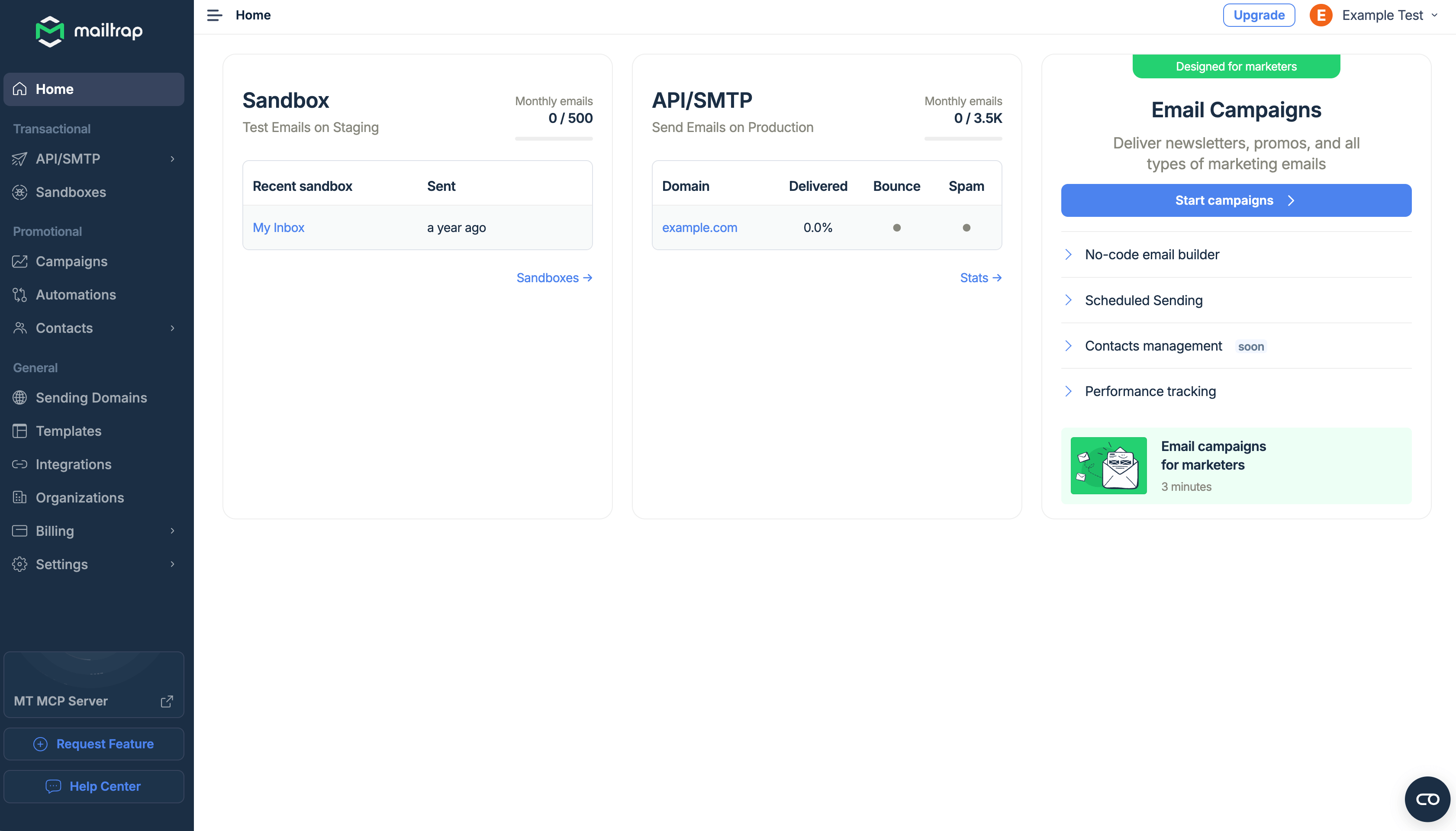The width and height of the screenshot is (1456, 831).
Task: Click the Billing card icon
Action: 20,531
